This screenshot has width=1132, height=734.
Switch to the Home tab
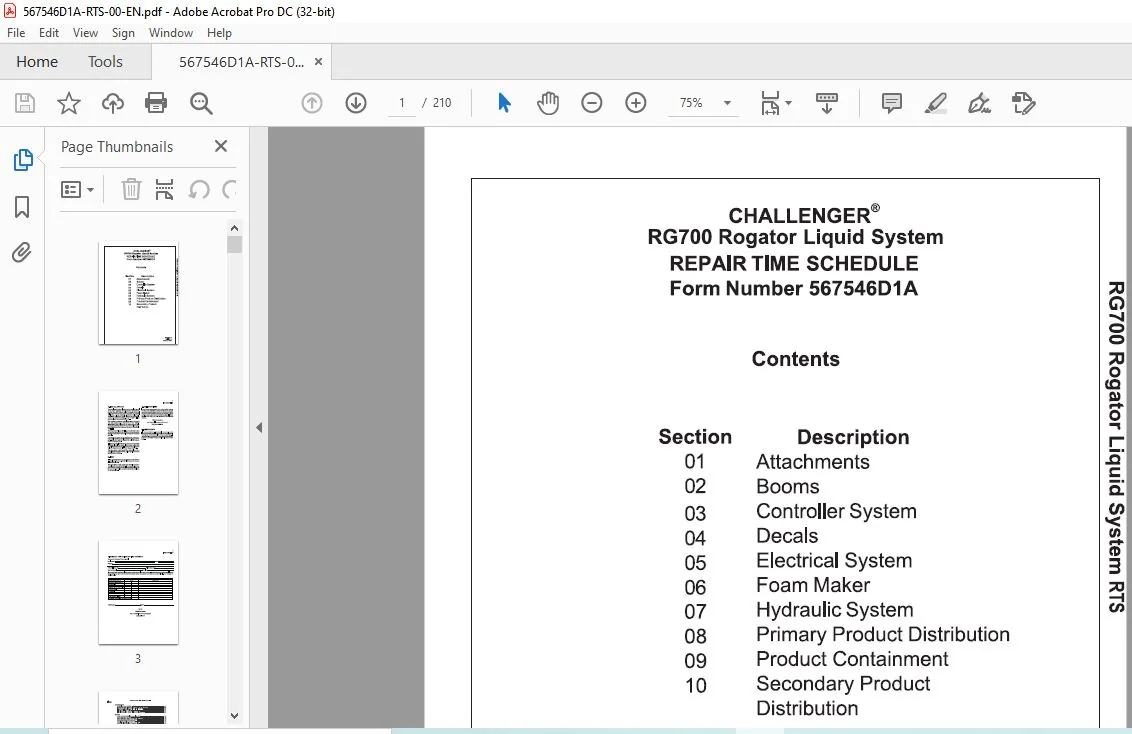click(x=37, y=61)
